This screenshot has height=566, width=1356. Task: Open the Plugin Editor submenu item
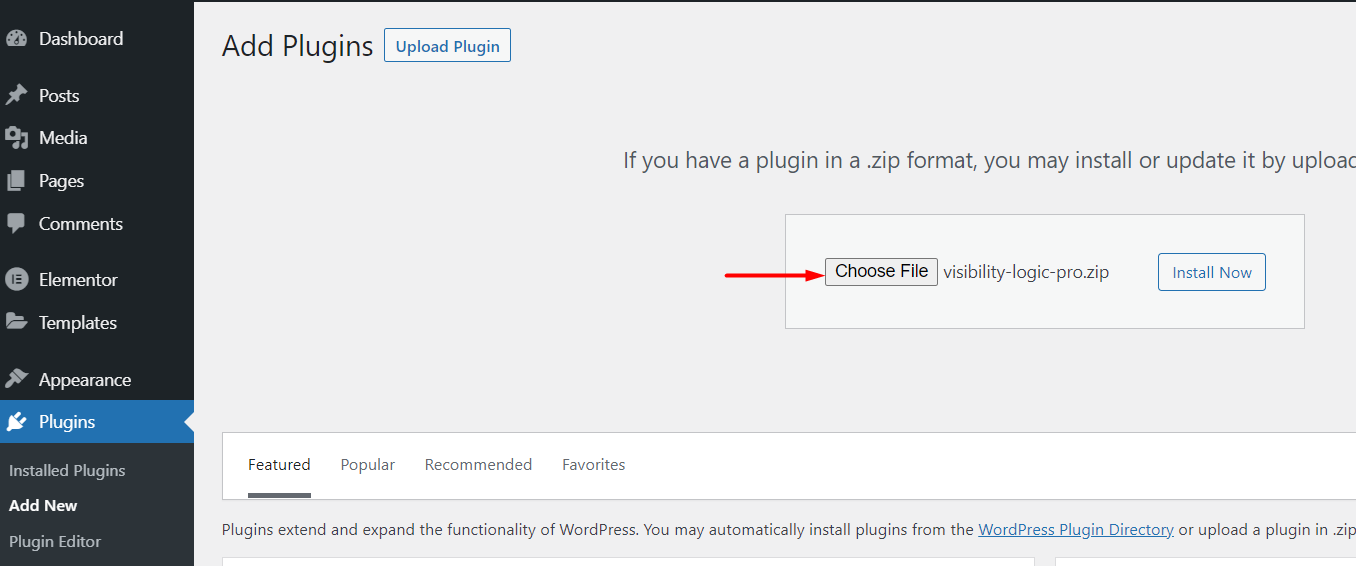[x=55, y=542]
